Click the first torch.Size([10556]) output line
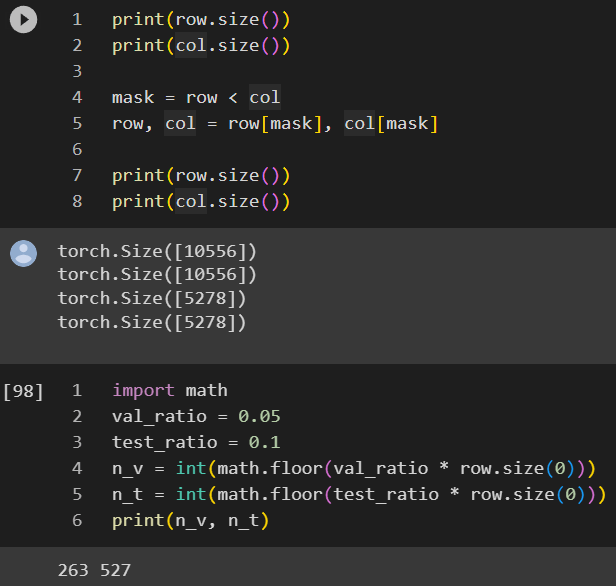The height and width of the screenshot is (586, 616). coord(157,250)
